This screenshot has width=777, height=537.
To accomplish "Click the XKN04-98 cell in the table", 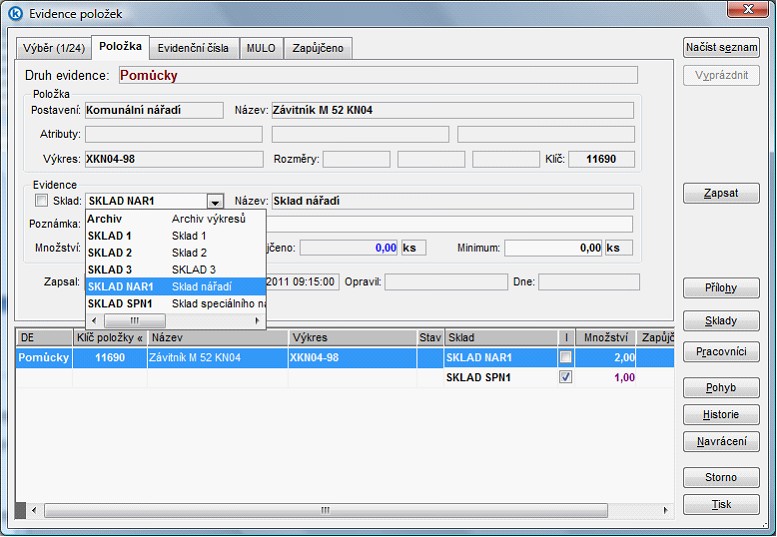I will pyautogui.click(x=353, y=357).
